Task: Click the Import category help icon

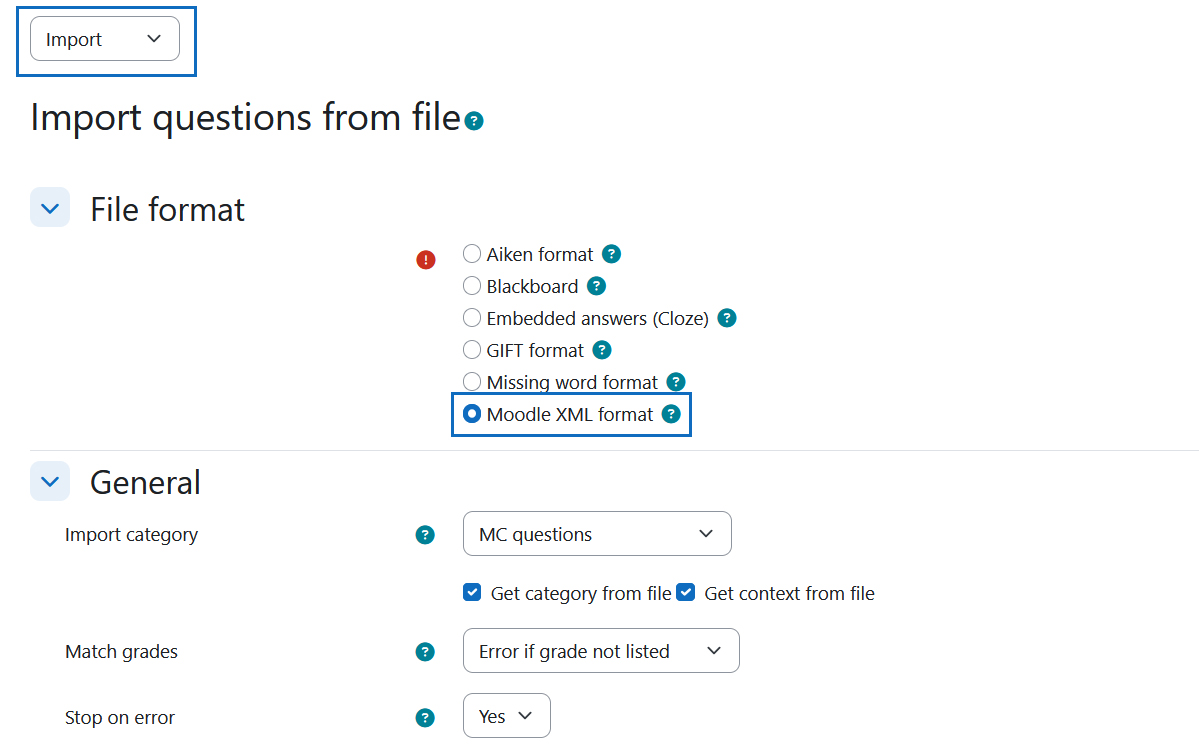Action: [425, 535]
